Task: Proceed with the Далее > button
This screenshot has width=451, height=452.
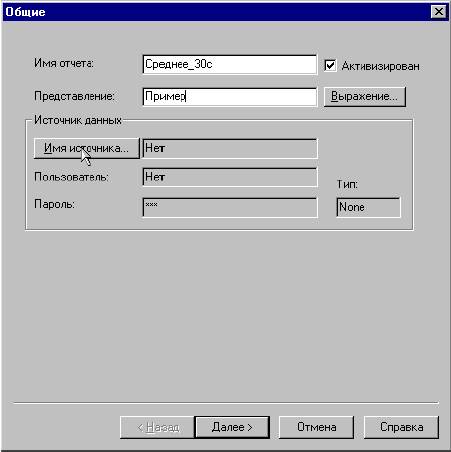Action: (x=232, y=427)
